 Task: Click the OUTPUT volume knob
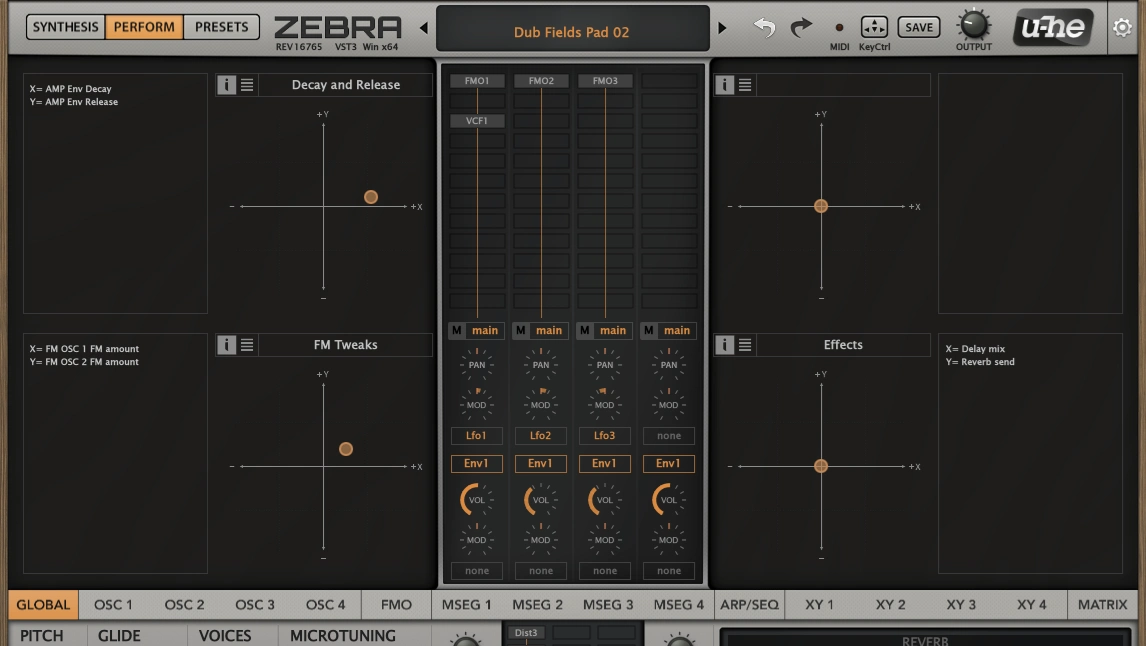[973, 25]
